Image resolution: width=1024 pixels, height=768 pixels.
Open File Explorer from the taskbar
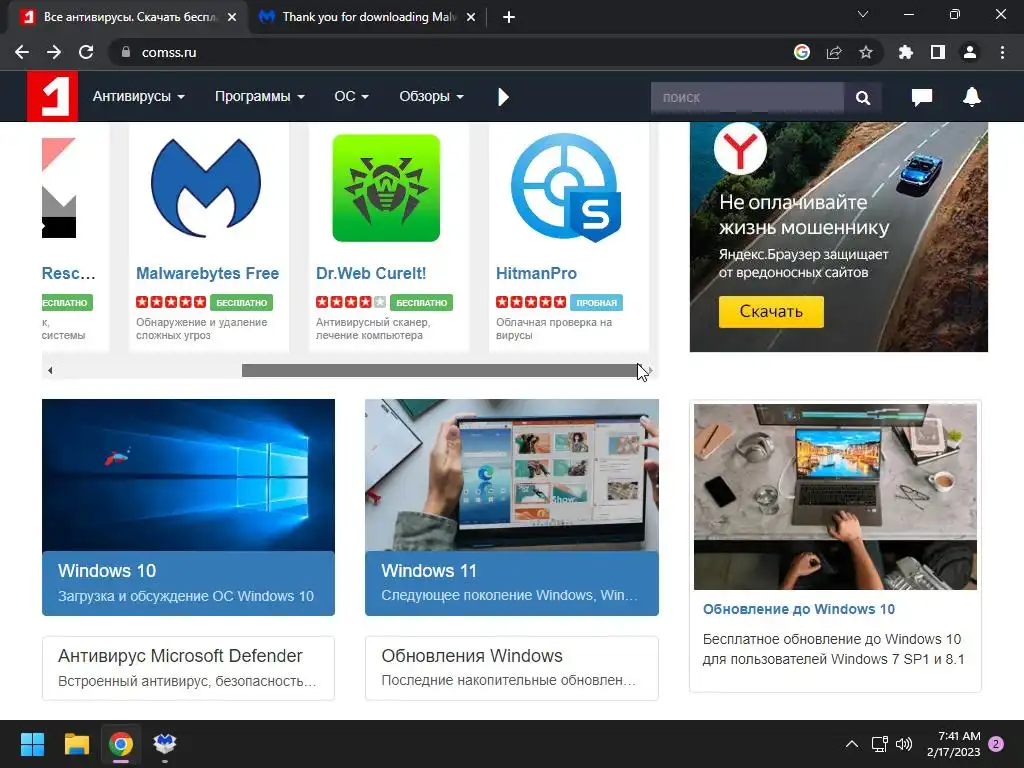pos(76,744)
